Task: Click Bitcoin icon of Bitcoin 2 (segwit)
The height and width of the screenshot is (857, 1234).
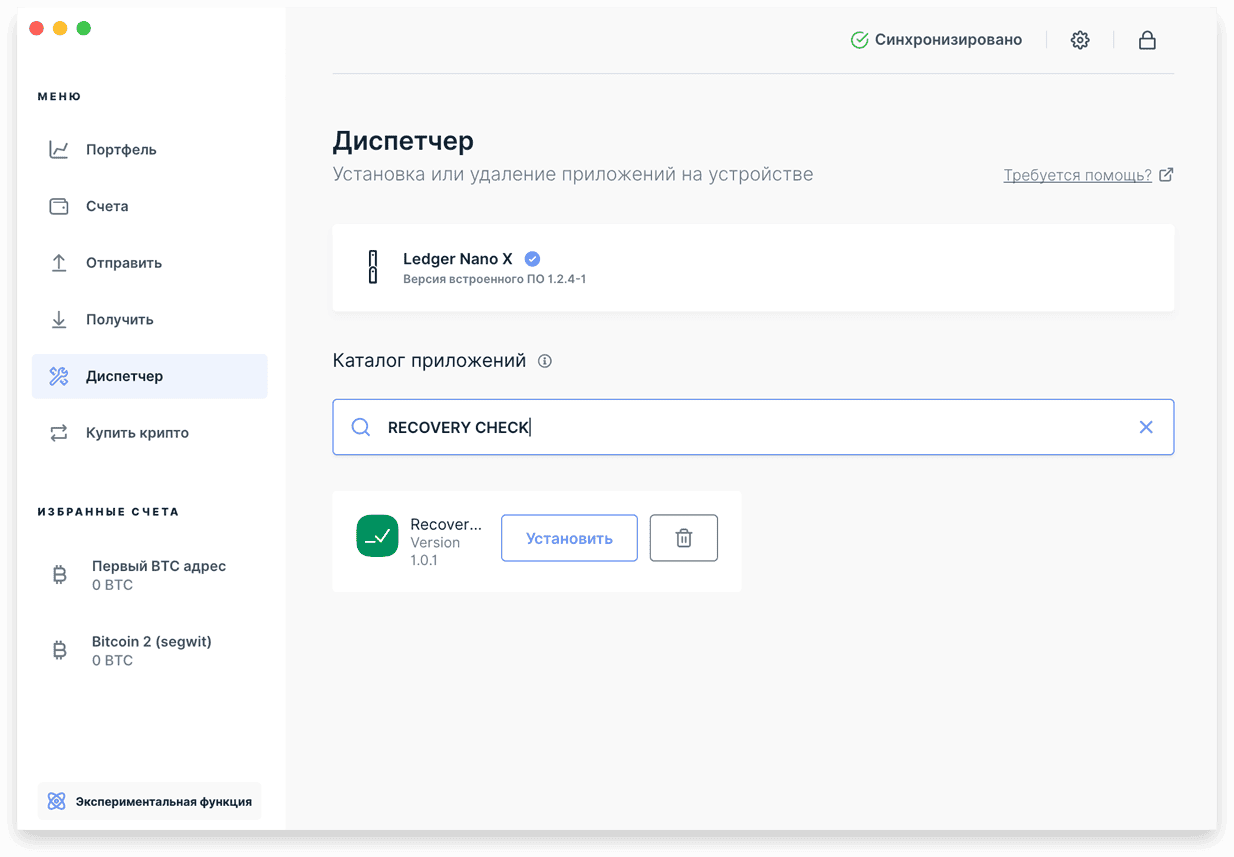Action: pos(59,651)
